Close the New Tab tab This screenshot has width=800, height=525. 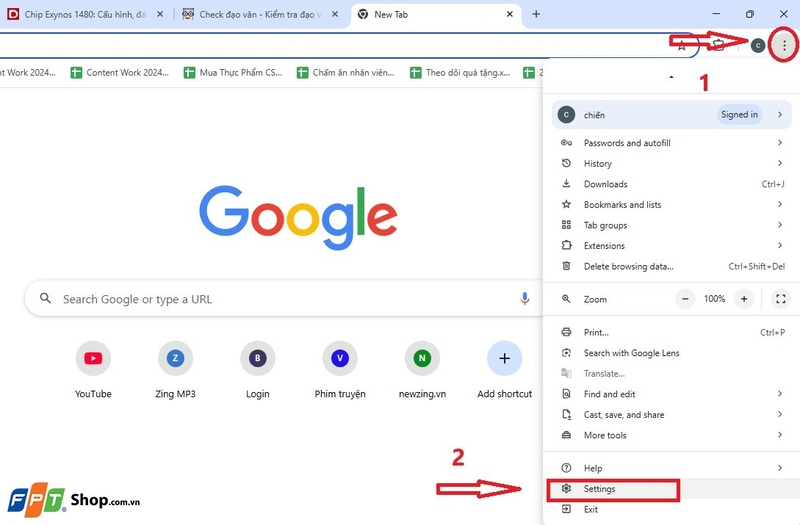(x=509, y=14)
